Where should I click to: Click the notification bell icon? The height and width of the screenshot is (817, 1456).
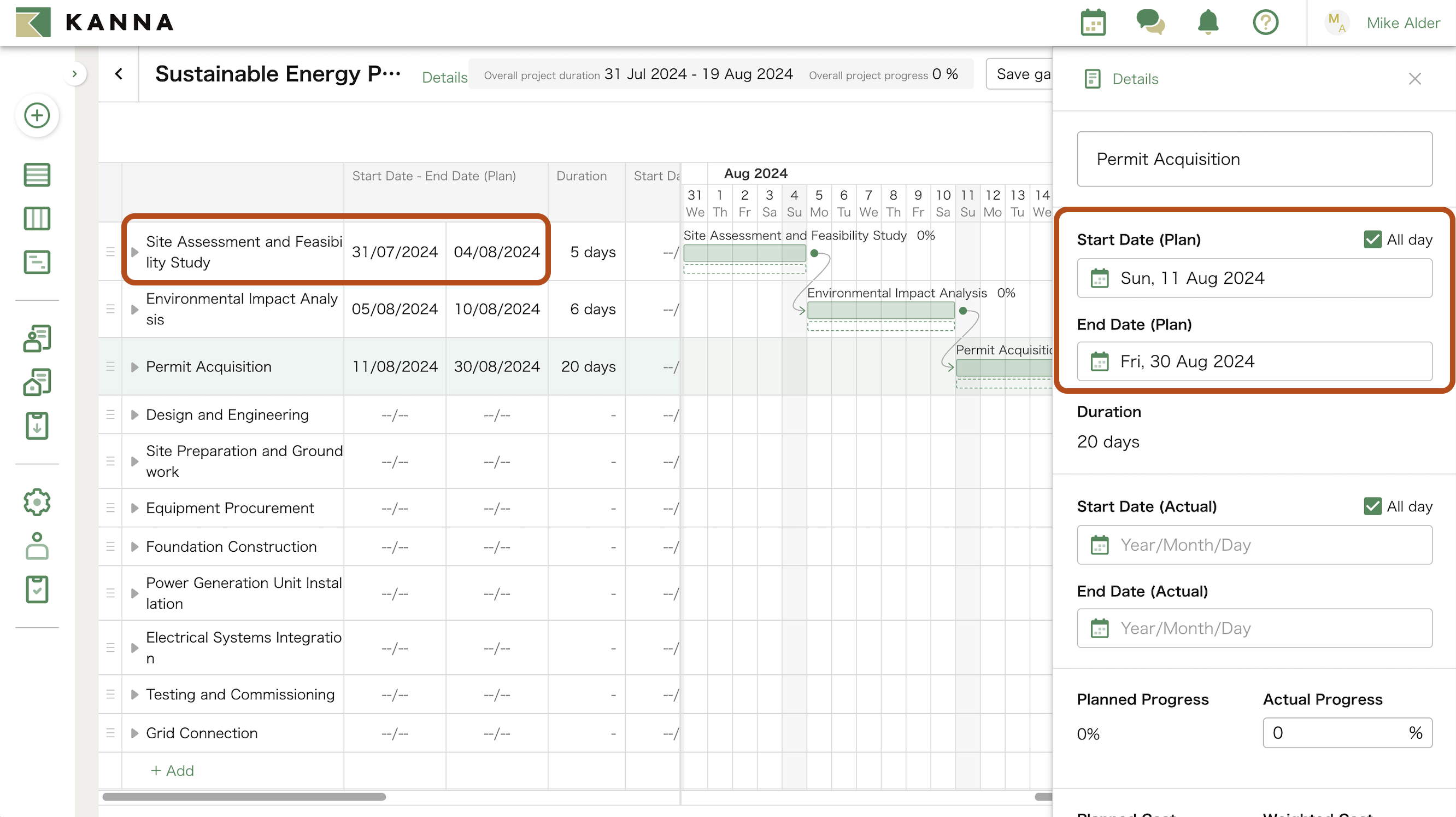[1208, 22]
